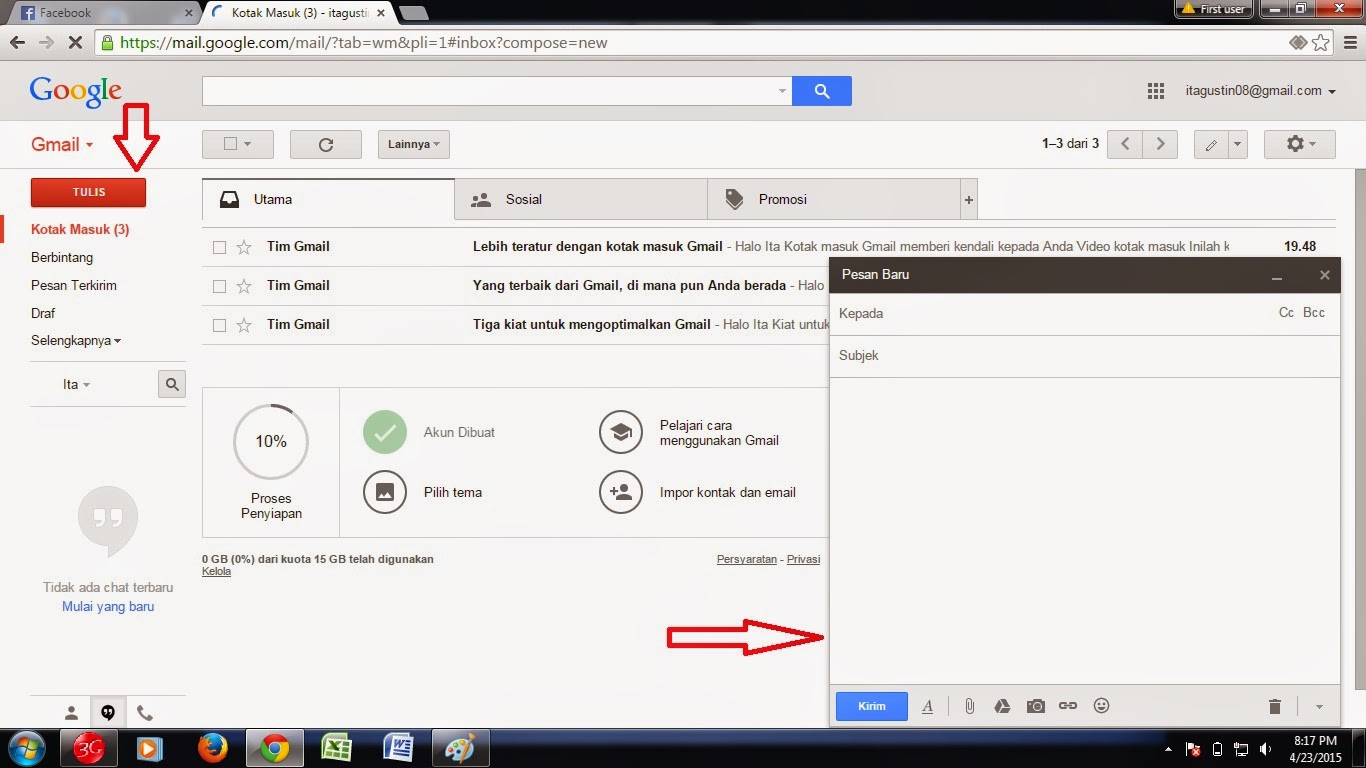Add a new inbox tab with plus

point(969,200)
